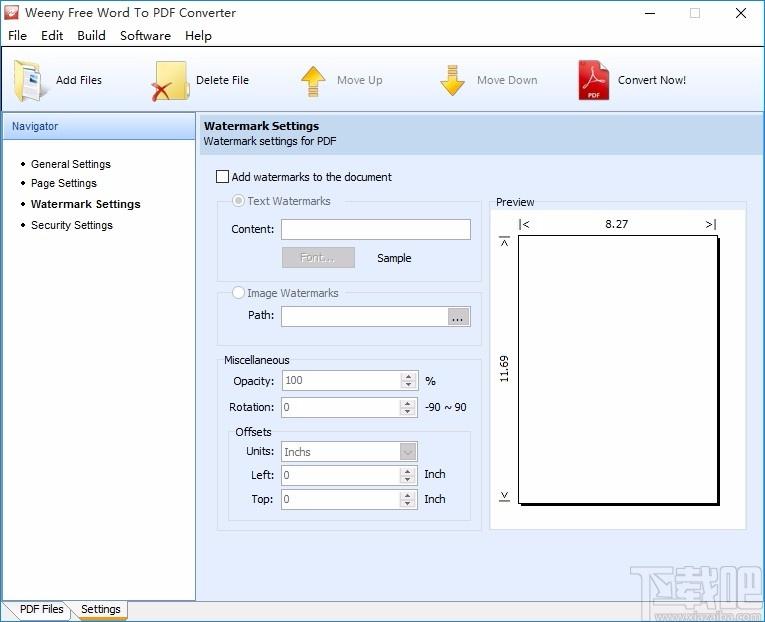Increase Top offset with the up arrow
This screenshot has width=765, height=622.
tap(407, 495)
